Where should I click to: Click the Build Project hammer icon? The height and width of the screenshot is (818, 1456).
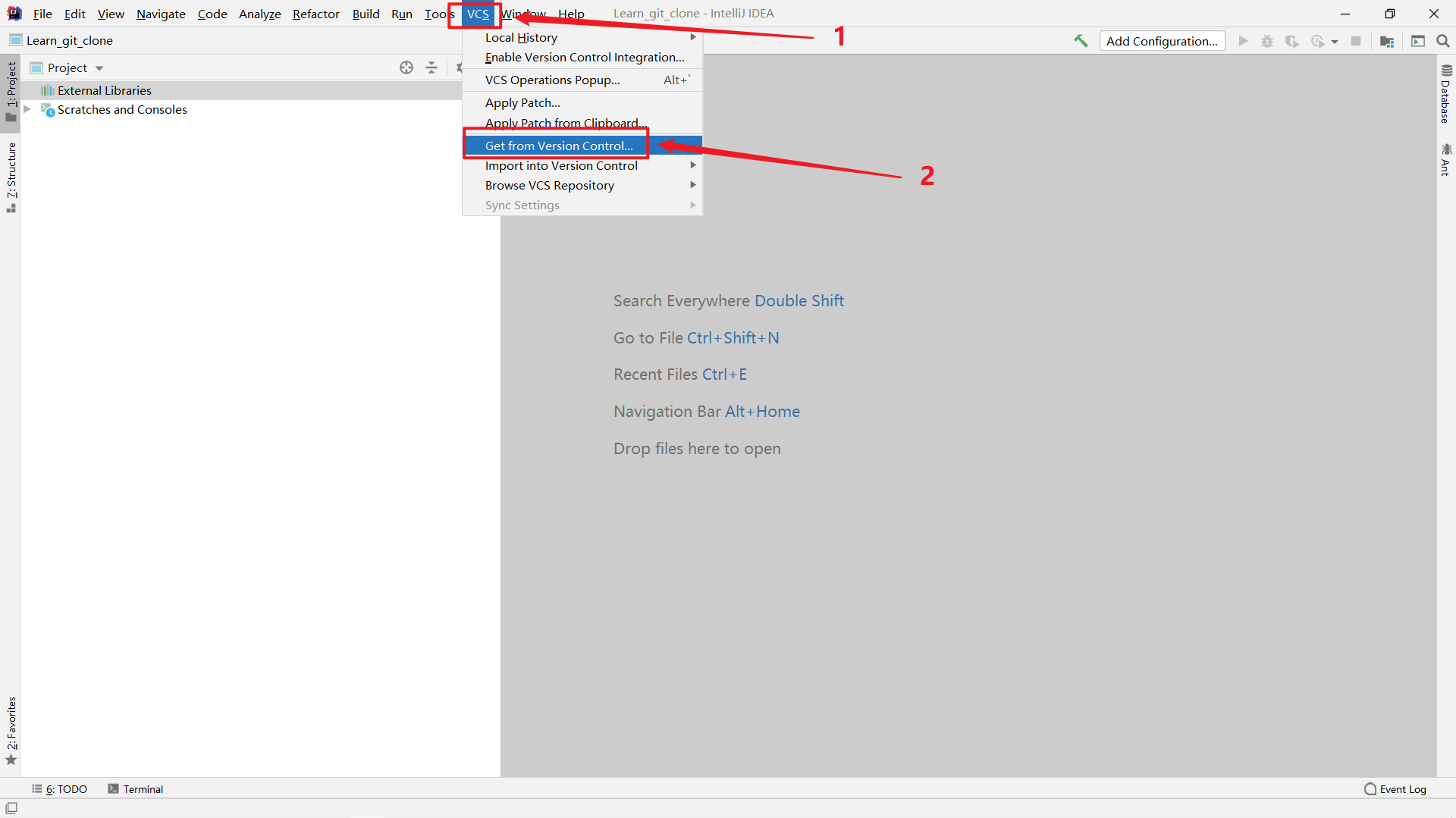click(1081, 41)
